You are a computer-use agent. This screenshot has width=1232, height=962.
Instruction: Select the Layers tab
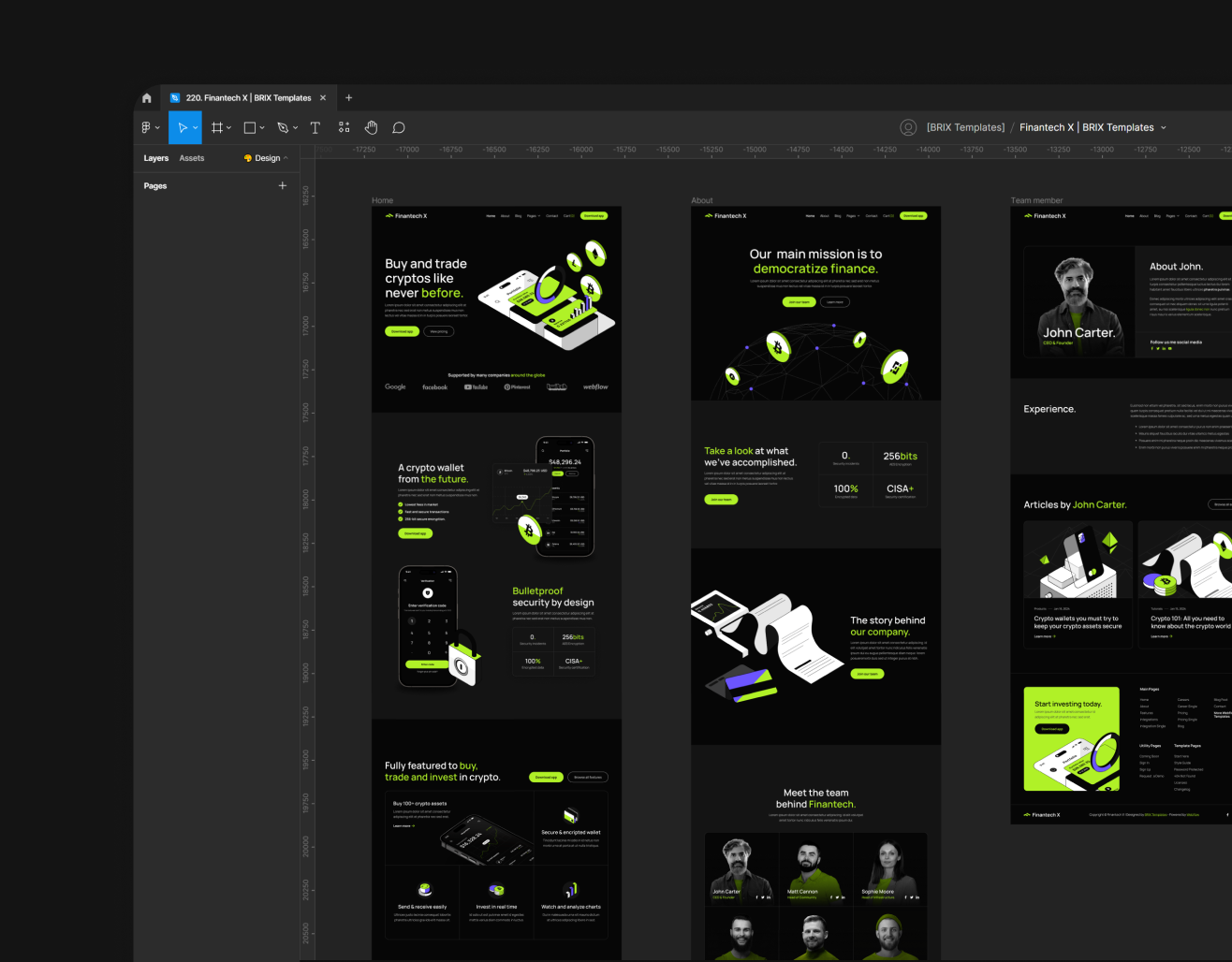tap(156, 158)
